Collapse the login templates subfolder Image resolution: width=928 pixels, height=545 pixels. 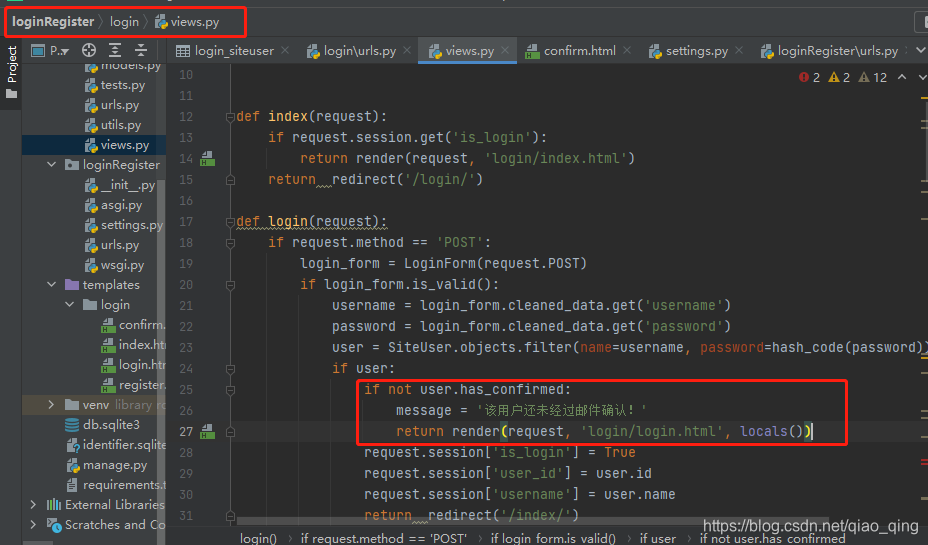coord(70,304)
